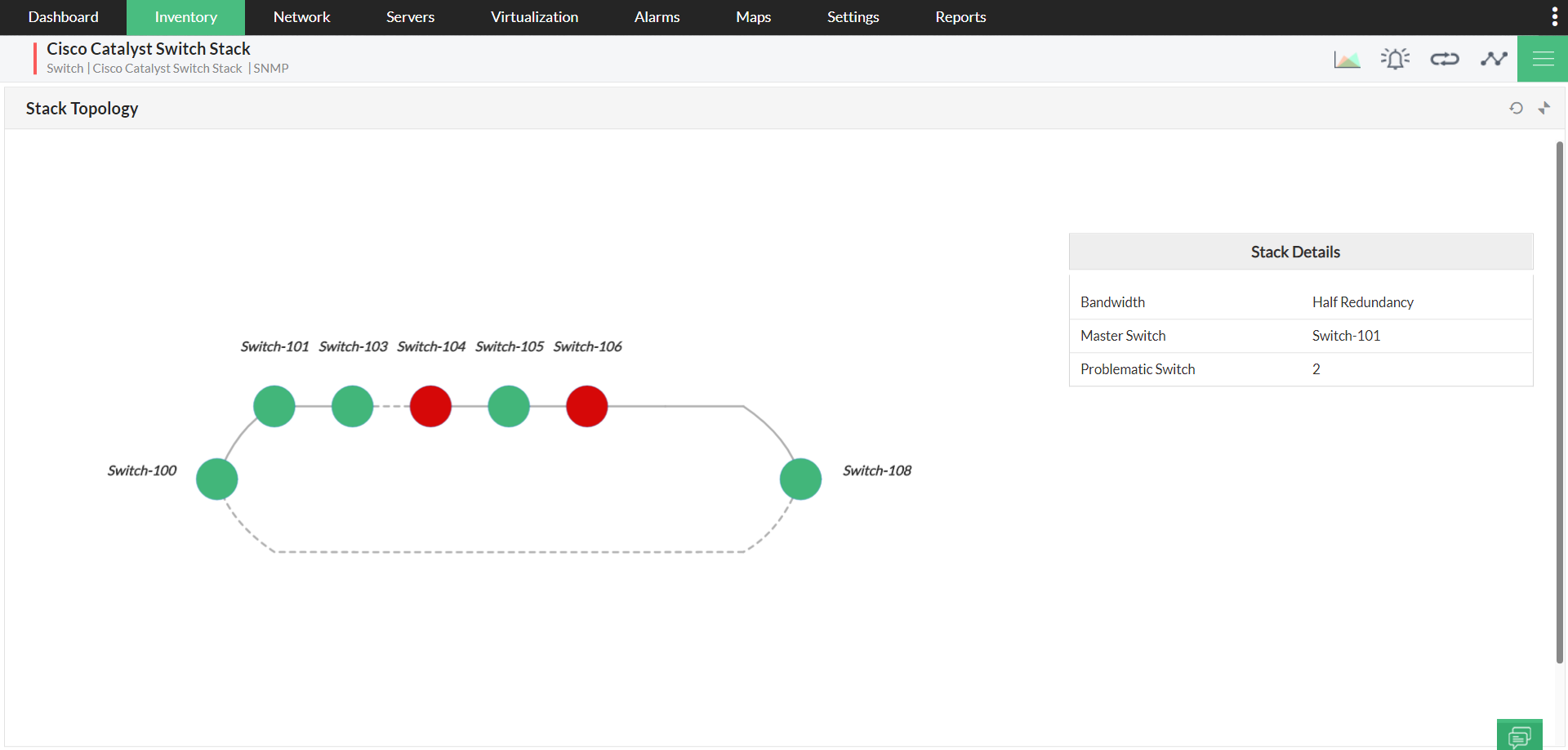Open the green hamburger menu
Screen dimensions: 1568x750
[x=1543, y=58]
